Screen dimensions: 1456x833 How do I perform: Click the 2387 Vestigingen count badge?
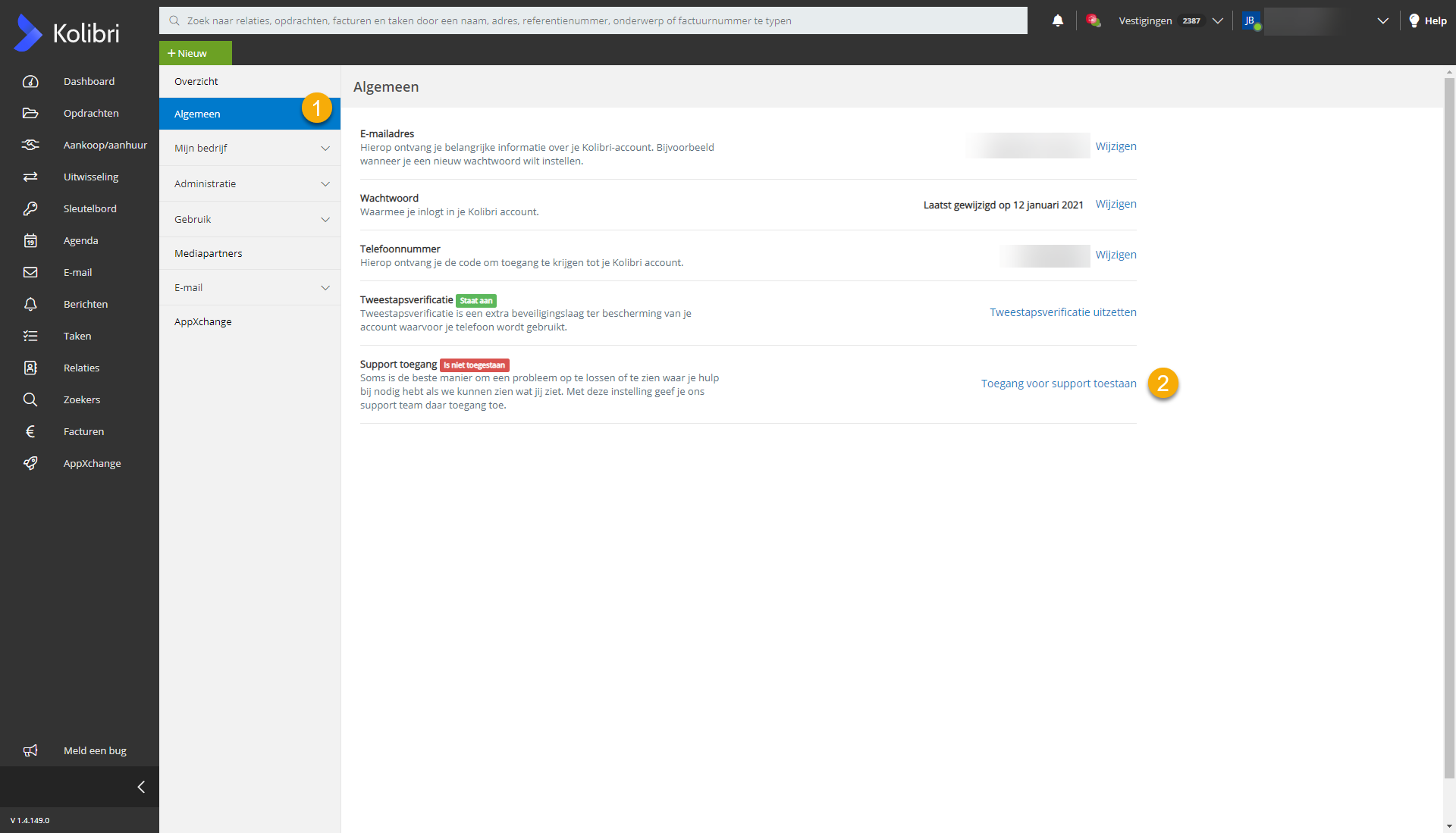(x=1191, y=20)
